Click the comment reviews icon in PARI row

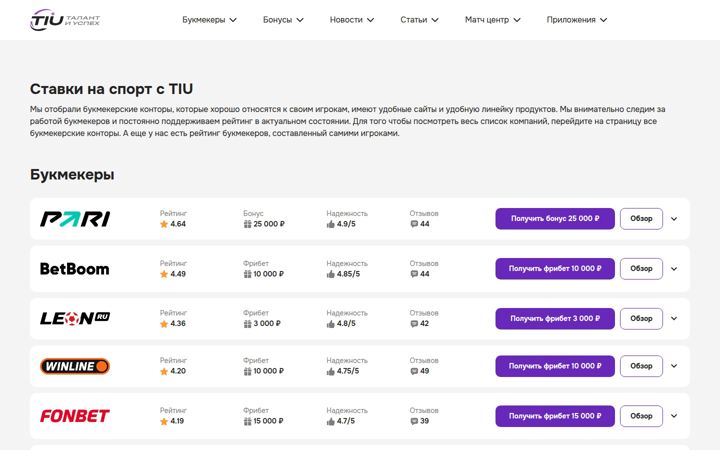[414, 224]
